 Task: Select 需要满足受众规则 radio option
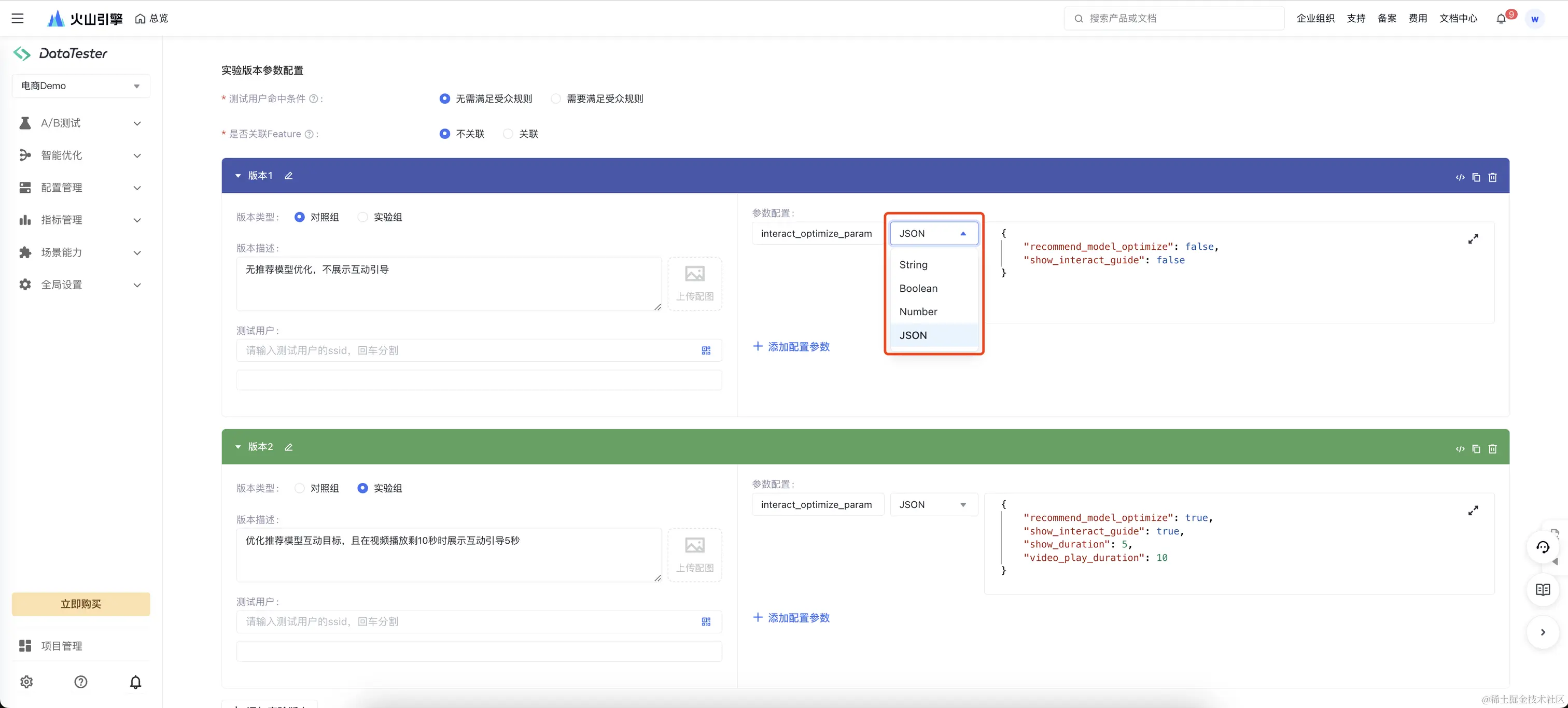coord(556,98)
